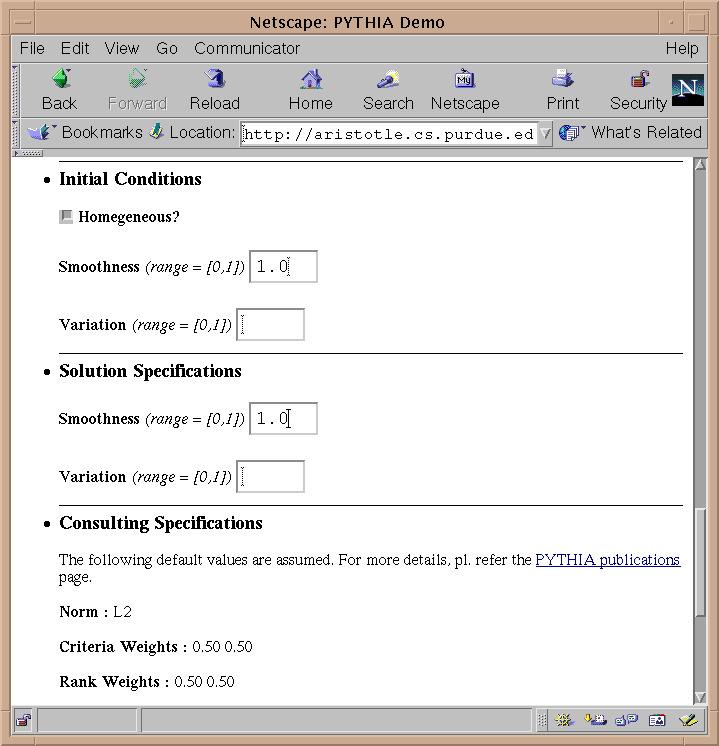Click the scrollbar down arrow
The width and height of the screenshot is (719, 746).
tap(700, 698)
